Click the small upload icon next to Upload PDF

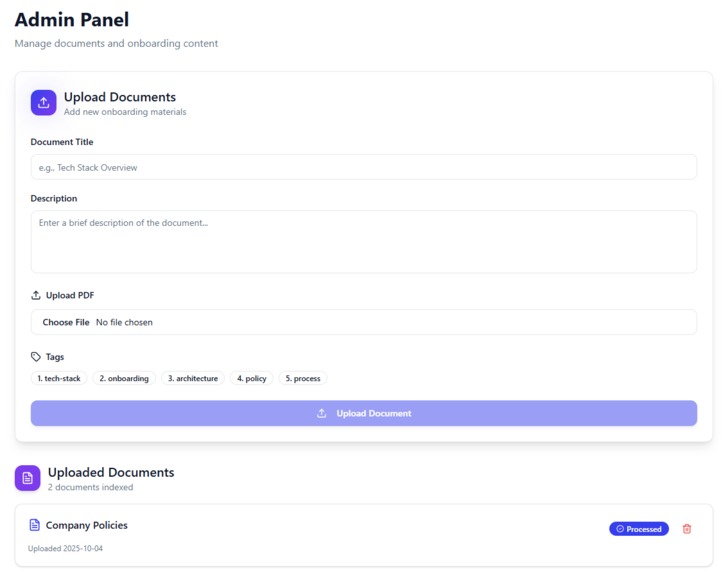click(x=36, y=295)
